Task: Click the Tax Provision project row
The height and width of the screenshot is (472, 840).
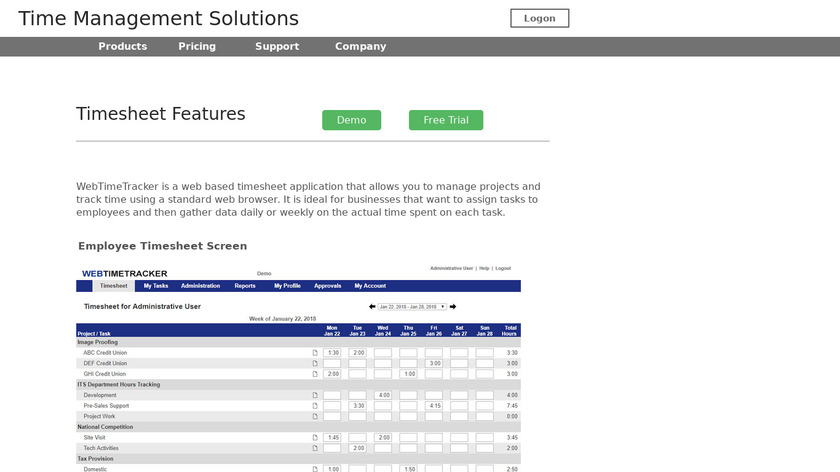Action: point(298,459)
